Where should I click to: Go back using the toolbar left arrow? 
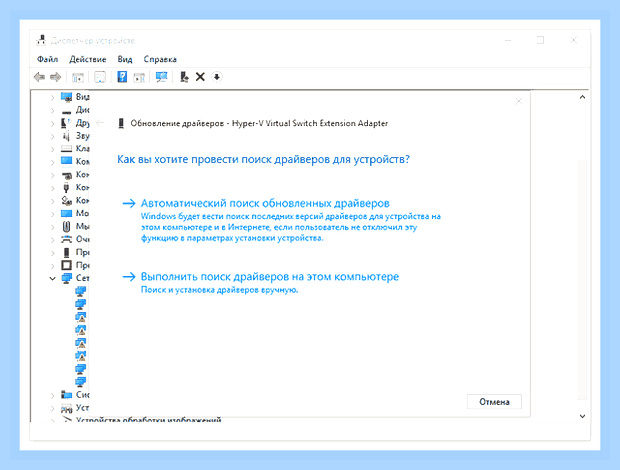point(39,77)
